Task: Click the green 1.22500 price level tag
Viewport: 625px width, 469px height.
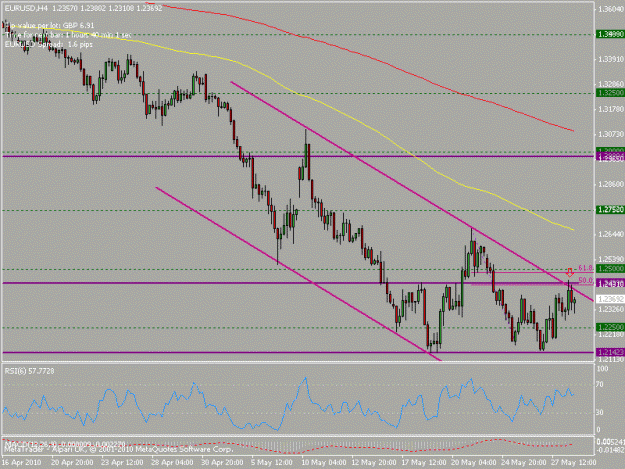Action: pyautogui.click(x=610, y=327)
